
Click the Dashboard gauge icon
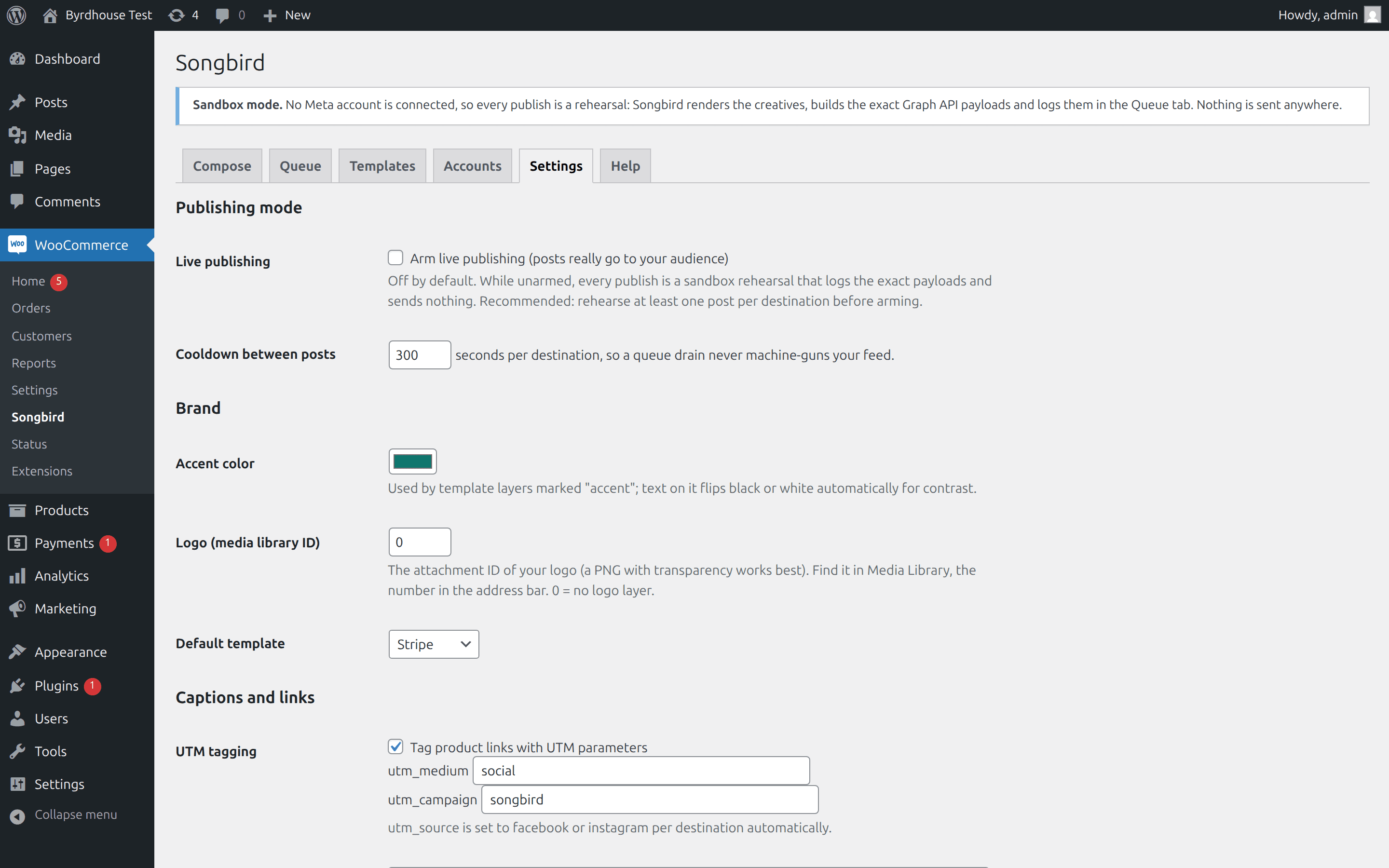[18, 58]
